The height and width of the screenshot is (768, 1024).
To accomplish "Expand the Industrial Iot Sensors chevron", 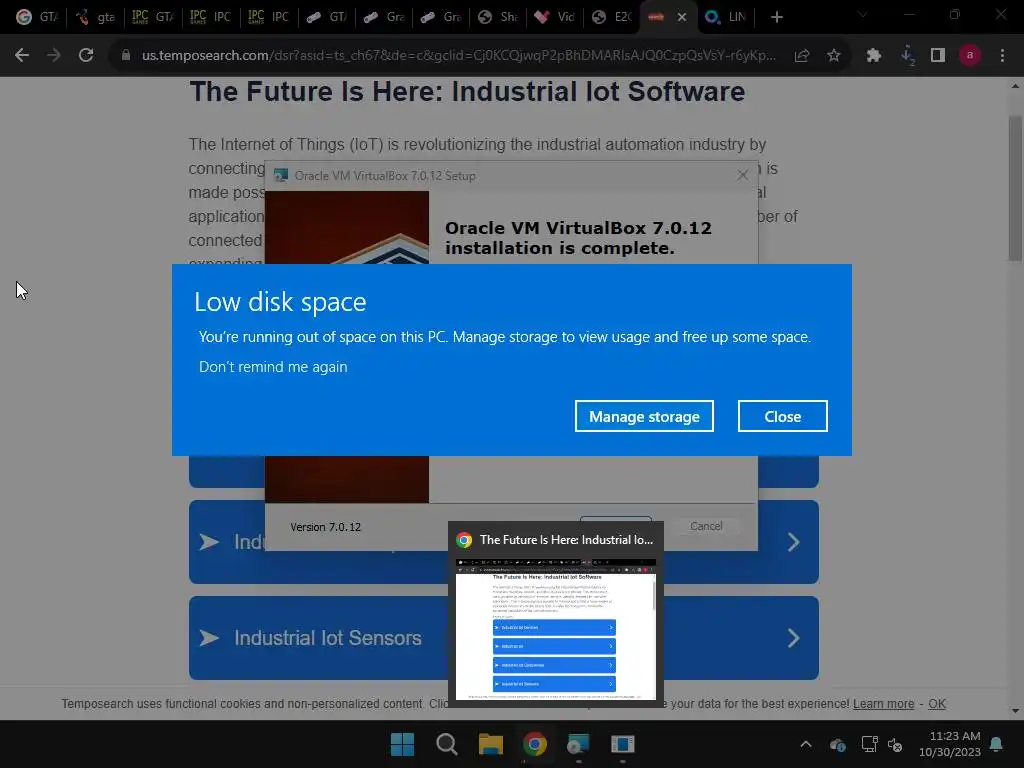I will 793,638.
